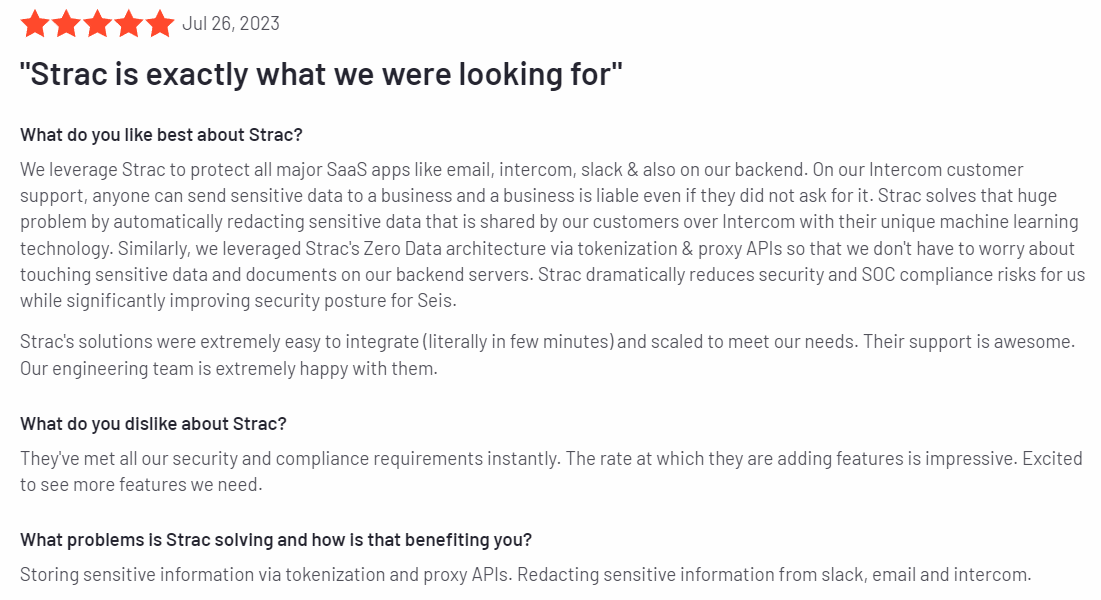Click "What do you like best about Strac?" heading
Viewport: 1101px width, 600px height.
click(x=161, y=134)
